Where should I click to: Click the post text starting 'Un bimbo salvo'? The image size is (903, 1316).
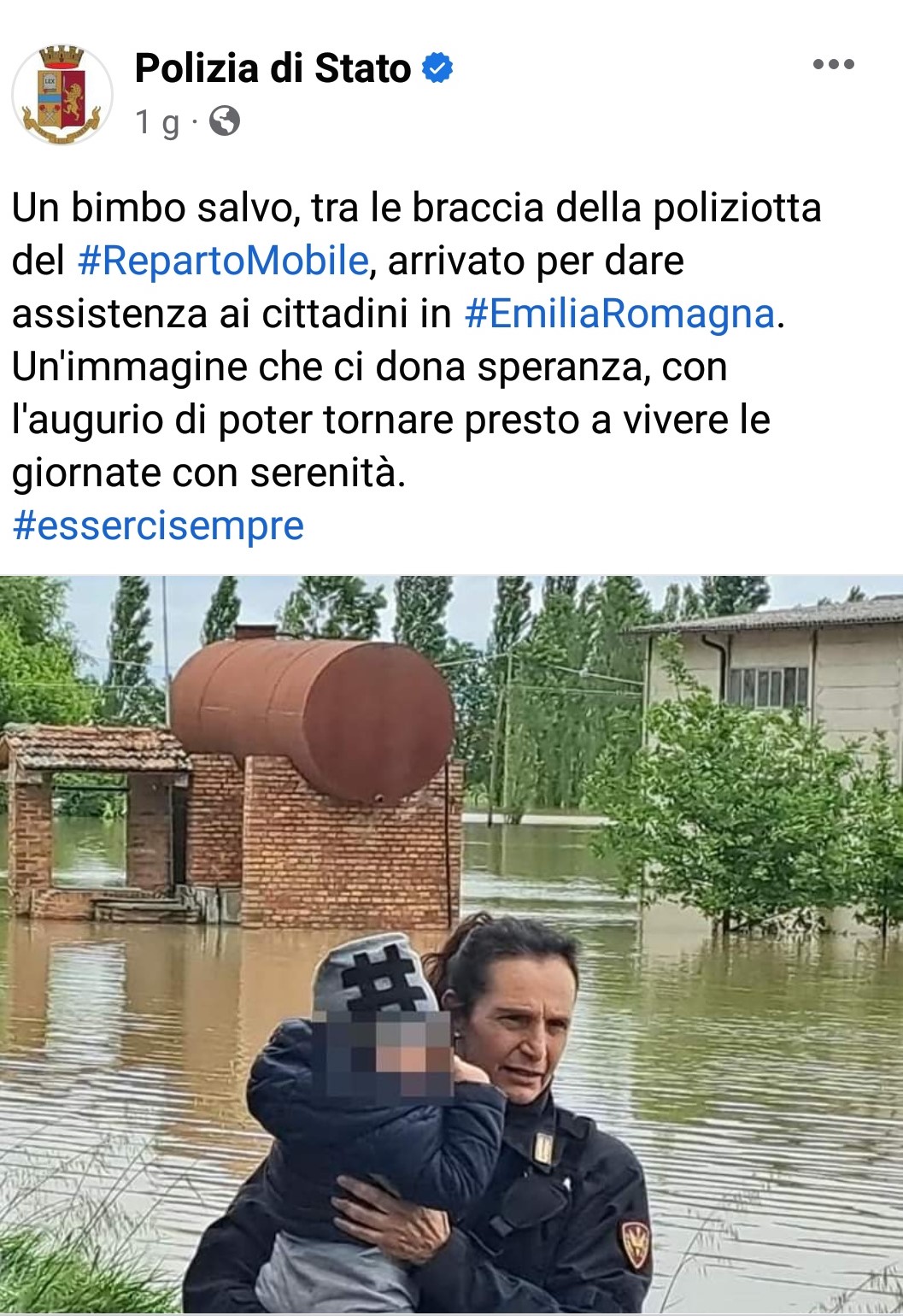(x=417, y=340)
